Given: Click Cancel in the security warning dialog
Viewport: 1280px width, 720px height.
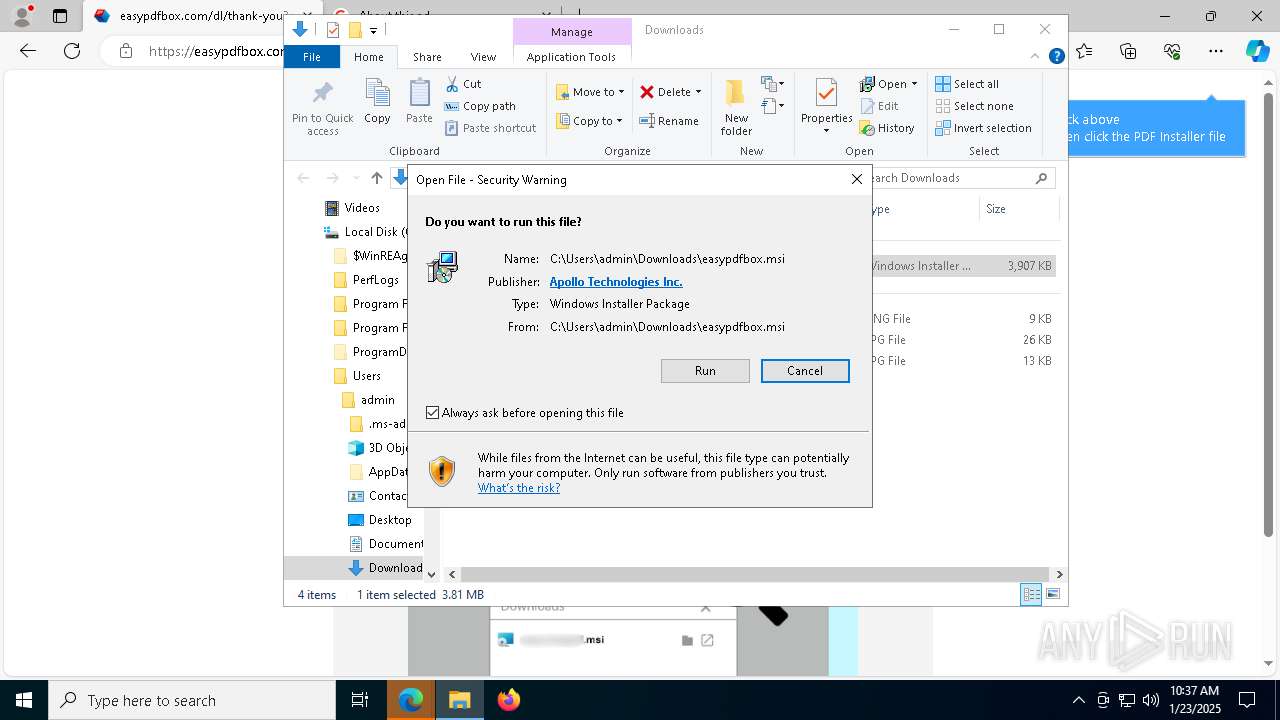Looking at the screenshot, I should click(x=805, y=371).
